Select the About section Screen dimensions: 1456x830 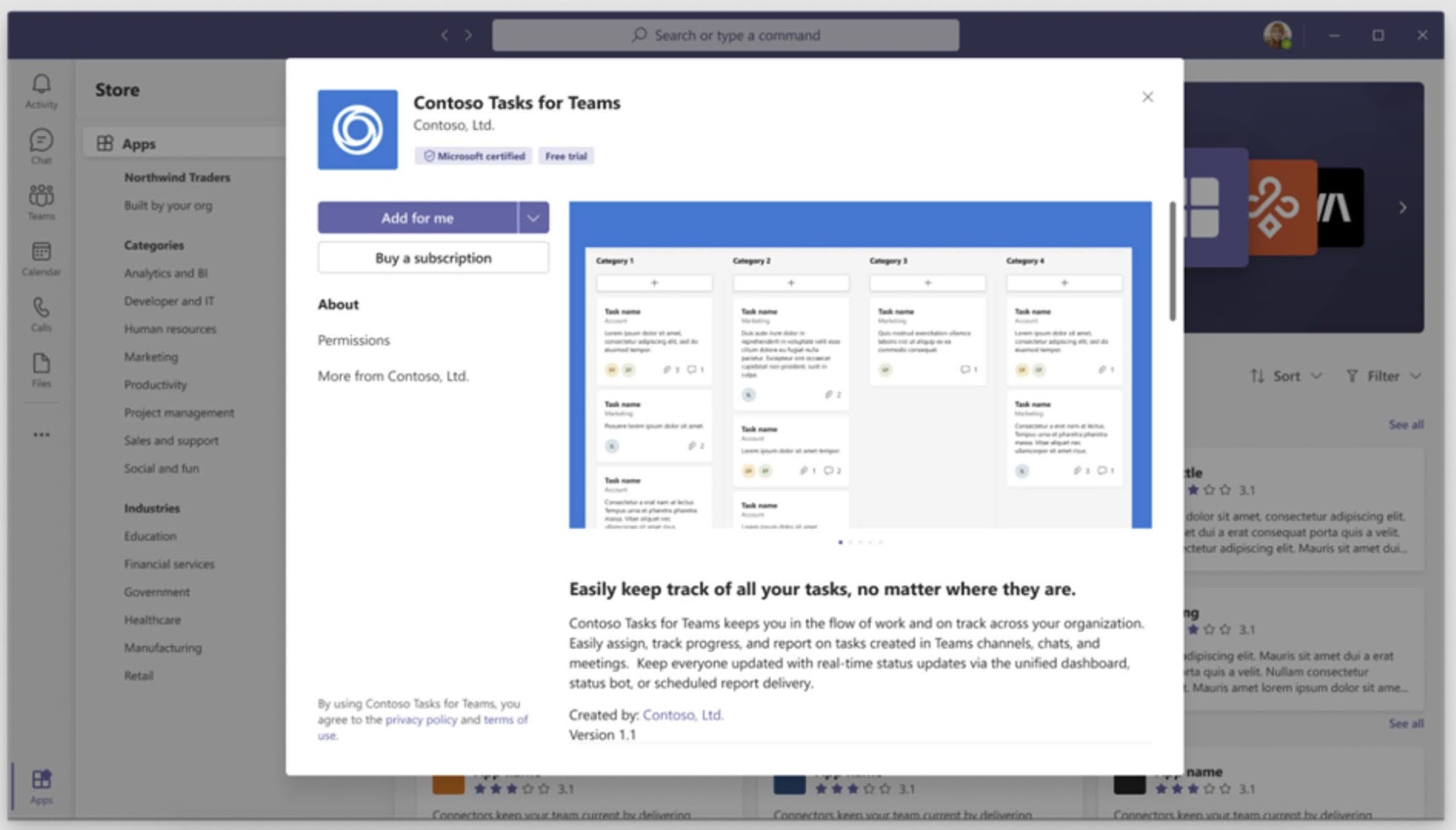point(338,305)
